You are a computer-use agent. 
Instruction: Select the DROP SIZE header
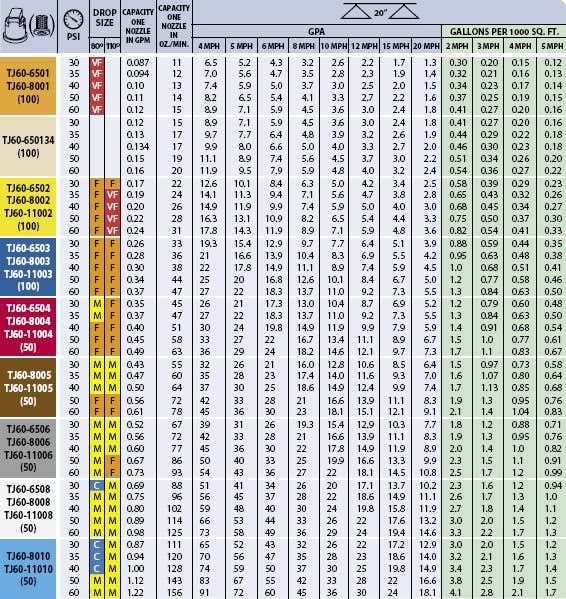coord(105,18)
